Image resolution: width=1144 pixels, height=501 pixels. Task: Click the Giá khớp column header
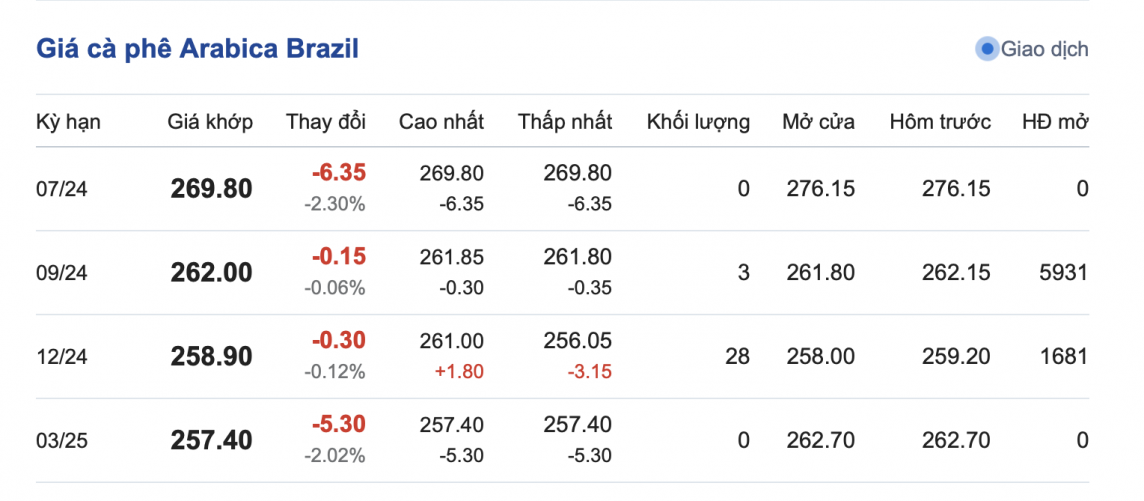(x=210, y=122)
